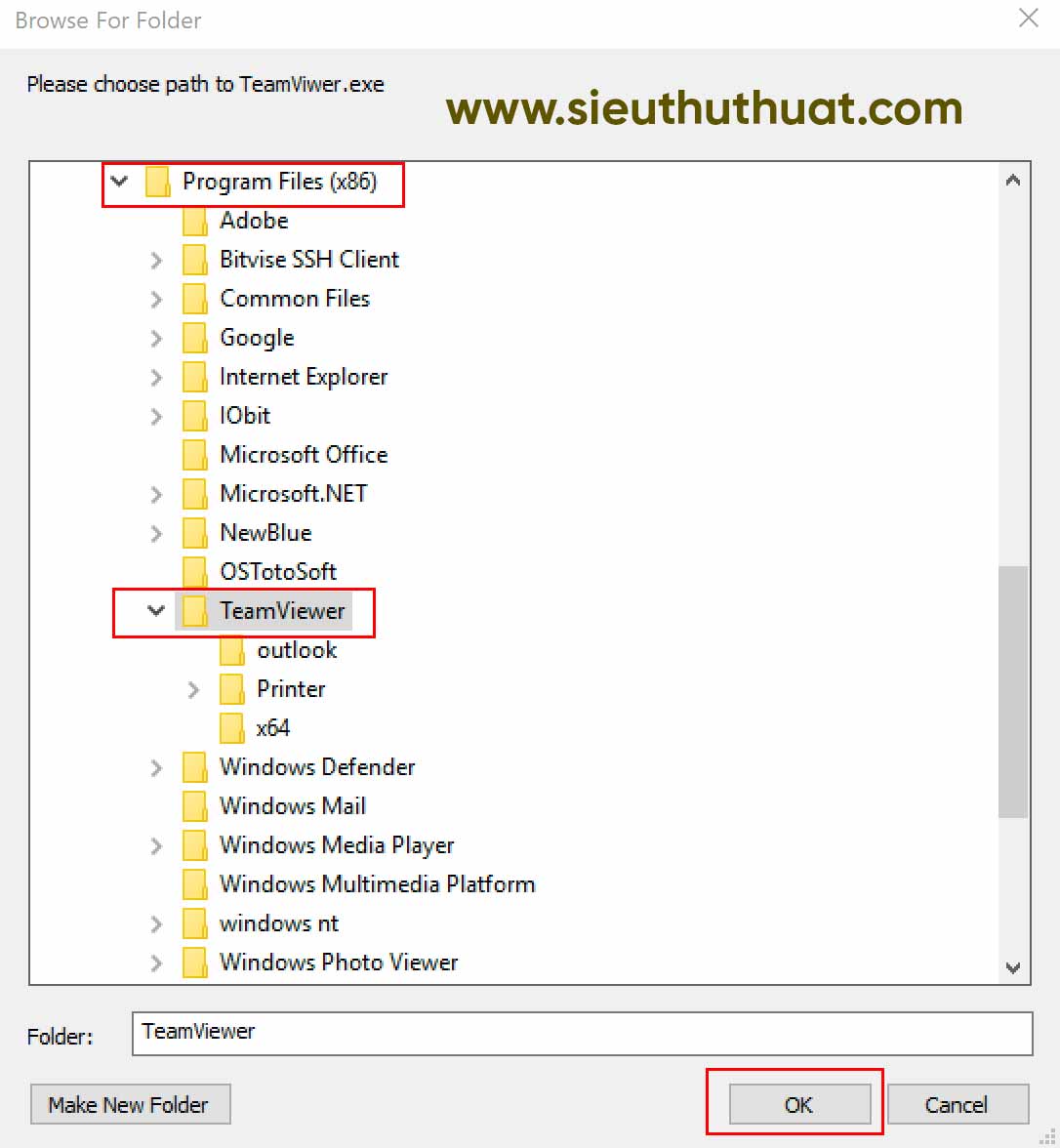
Task: Click the Microsoft.NET folder icon
Action: coord(195,494)
